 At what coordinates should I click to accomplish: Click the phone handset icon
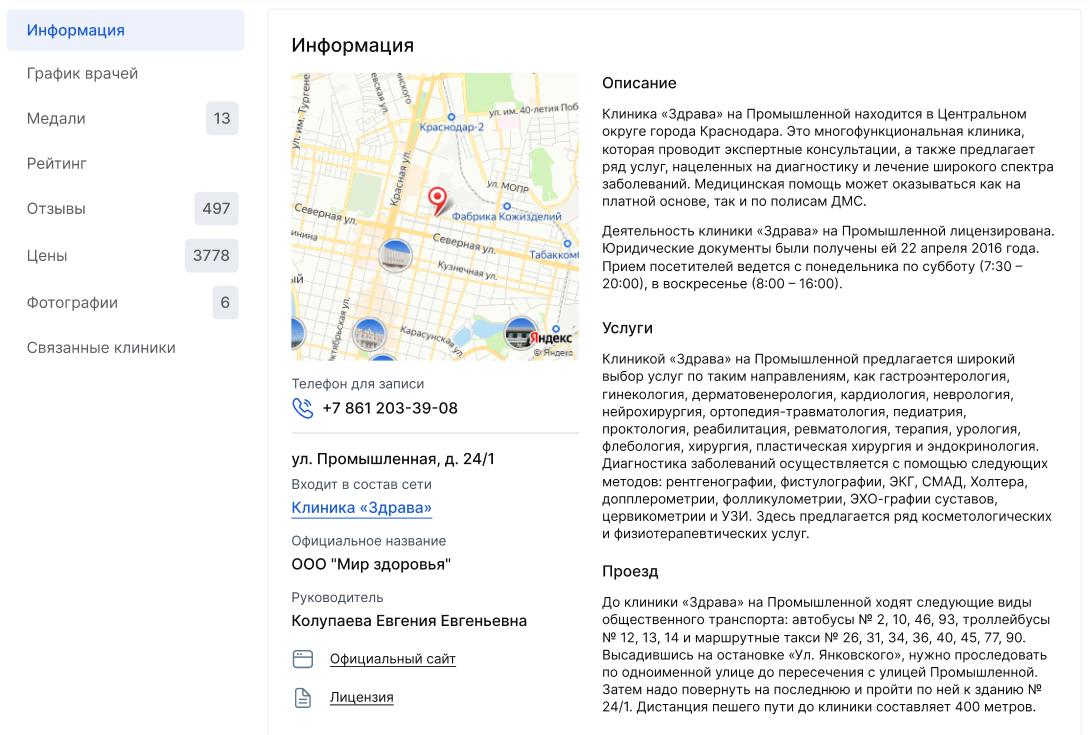pyautogui.click(x=302, y=408)
